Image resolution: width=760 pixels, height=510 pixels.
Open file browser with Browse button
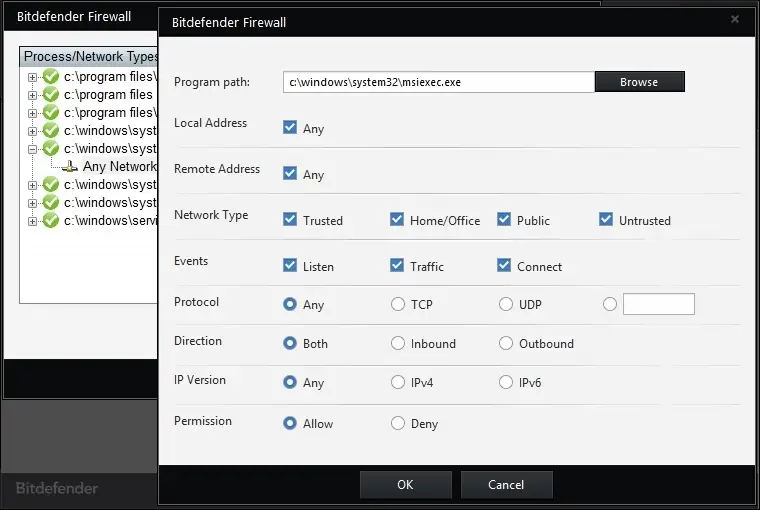point(639,82)
